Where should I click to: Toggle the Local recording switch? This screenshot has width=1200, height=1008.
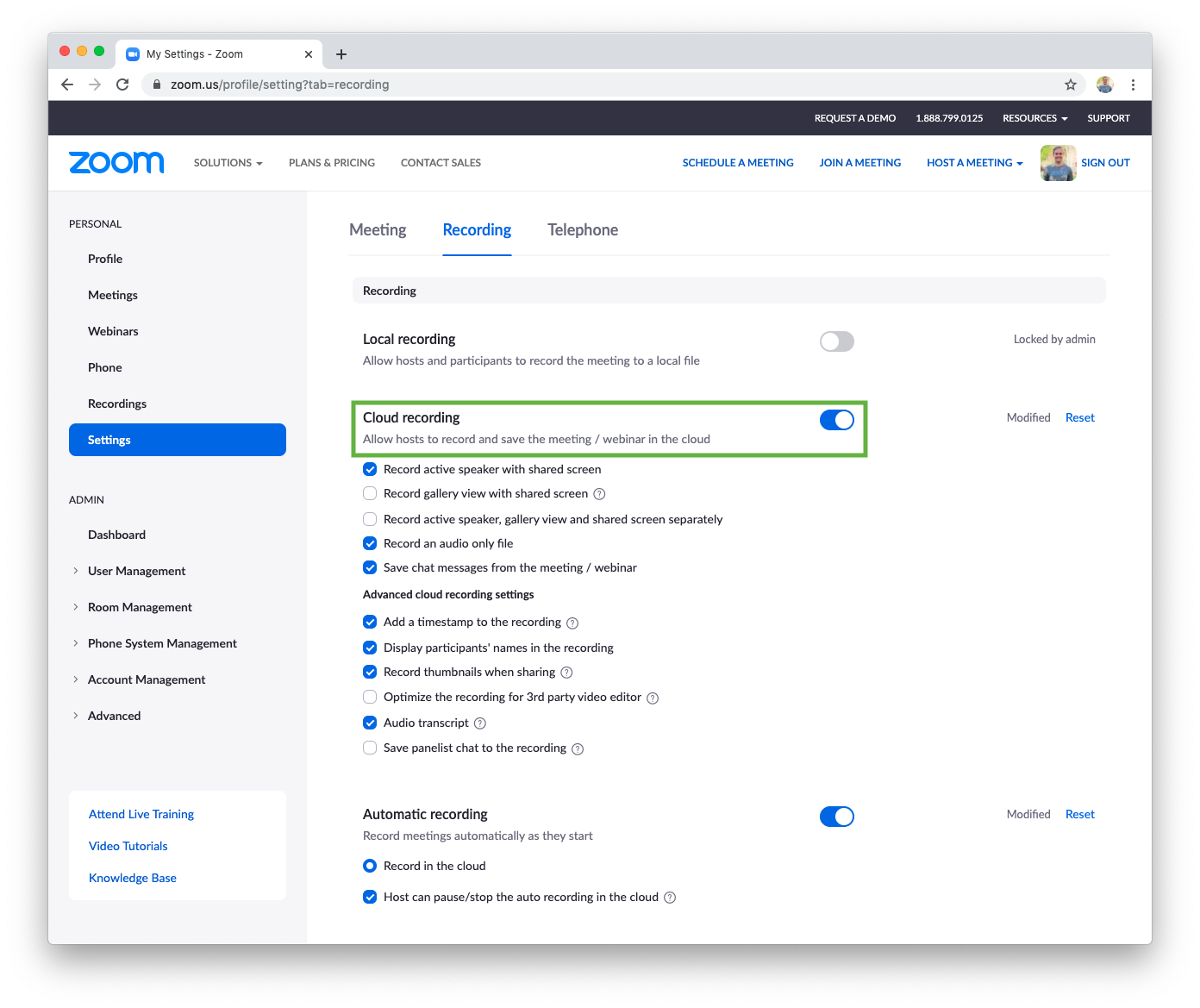click(836, 341)
